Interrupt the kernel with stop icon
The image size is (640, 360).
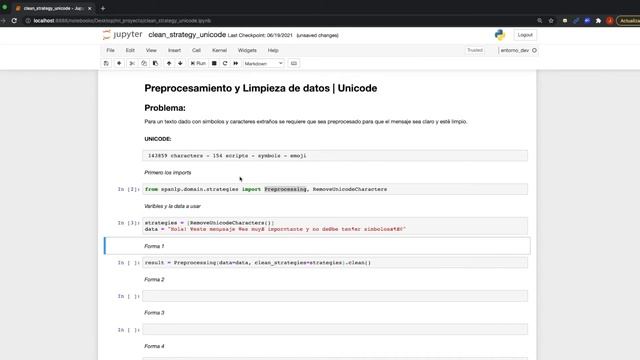tap(214, 63)
